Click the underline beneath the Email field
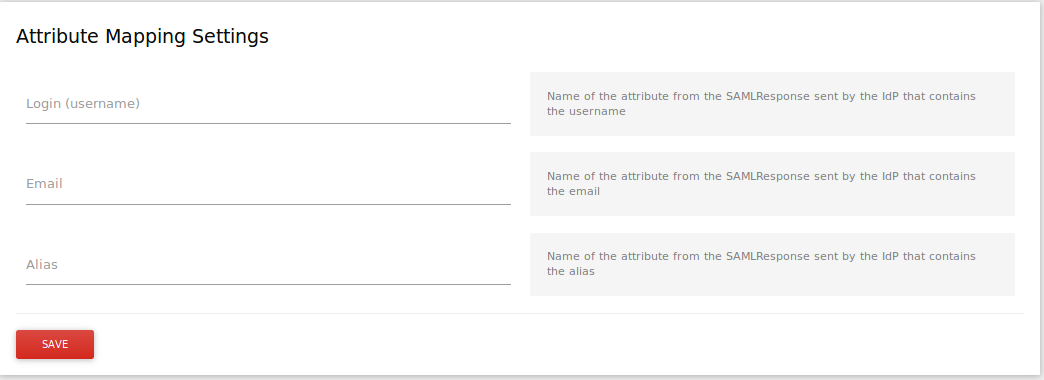This screenshot has width=1044, height=380. point(268,204)
